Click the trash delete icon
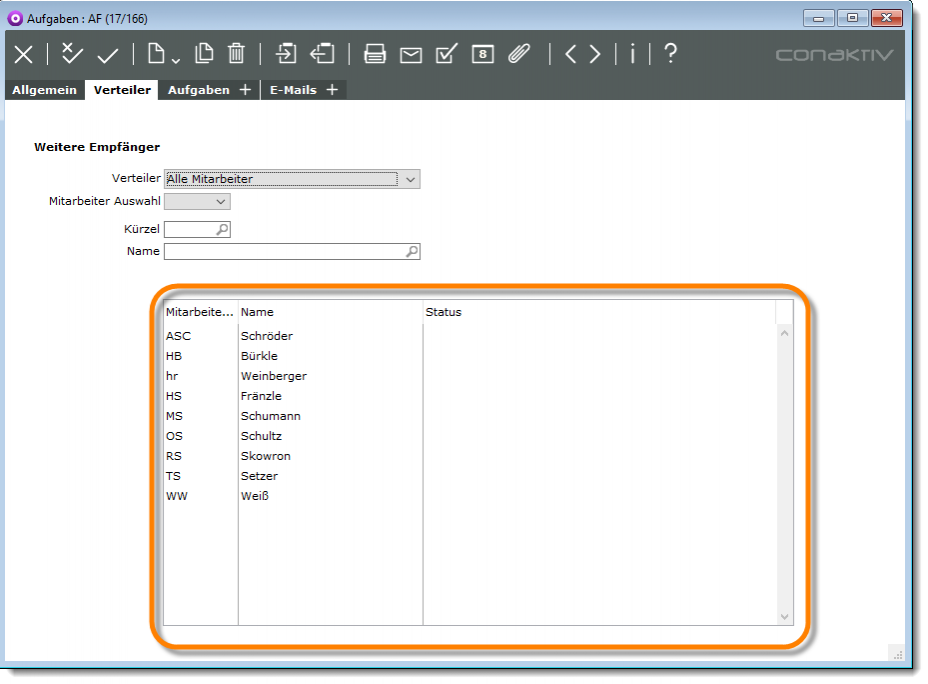 pos(236,54)
